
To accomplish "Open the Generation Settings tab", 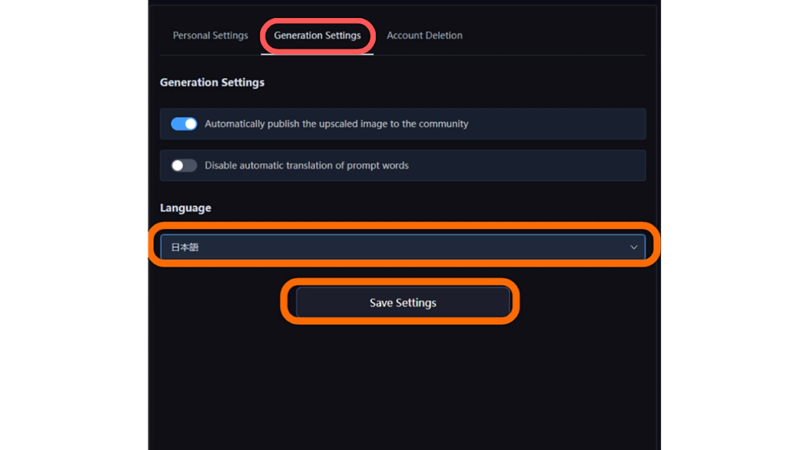I will pyautogui.click(x=317, y=35).
